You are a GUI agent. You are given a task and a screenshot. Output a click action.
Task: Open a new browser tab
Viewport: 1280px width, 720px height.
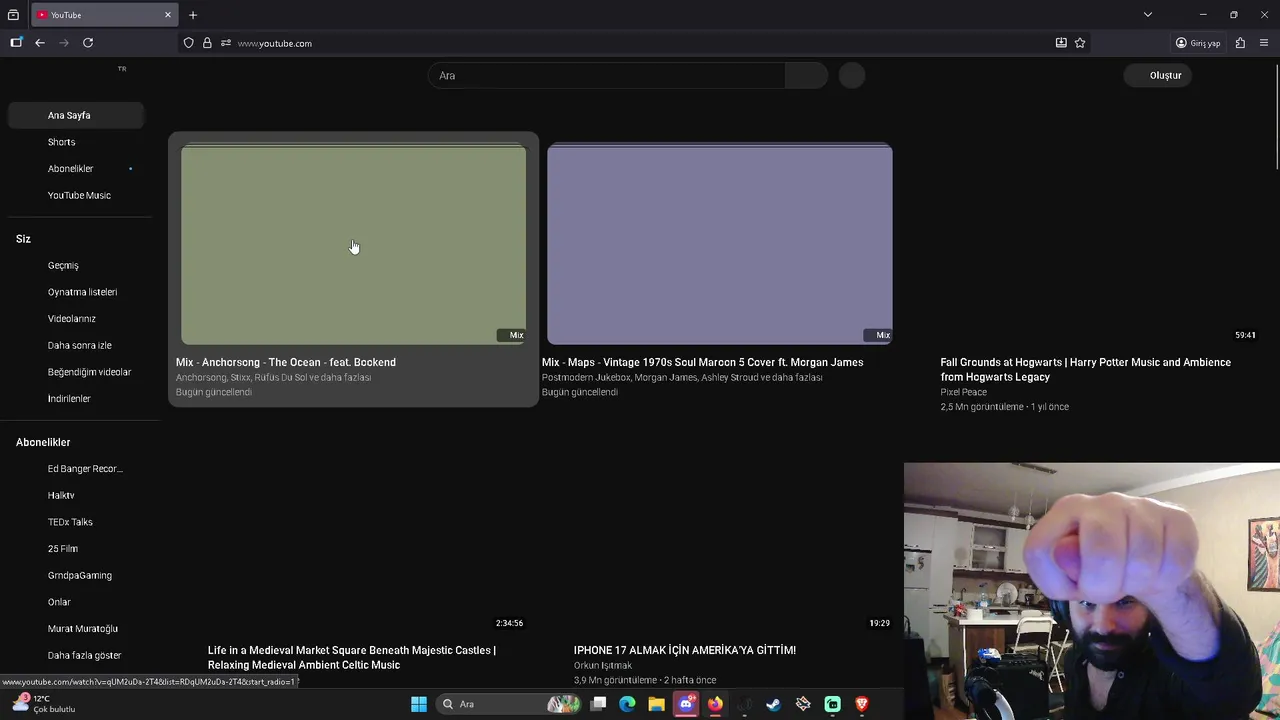pyautogui.click(x=193, y=15)
